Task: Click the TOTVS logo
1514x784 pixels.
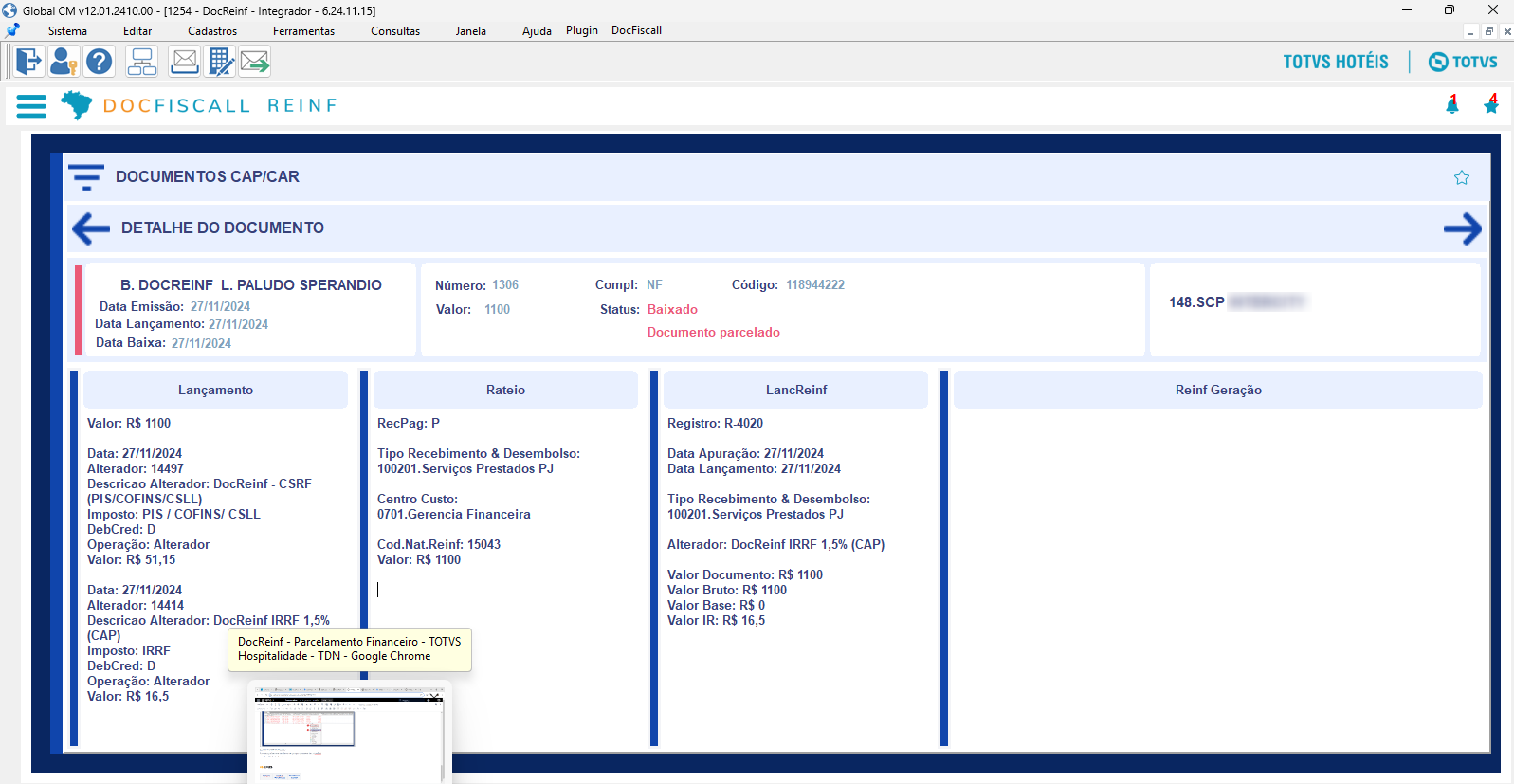Action: (1463, 62)
